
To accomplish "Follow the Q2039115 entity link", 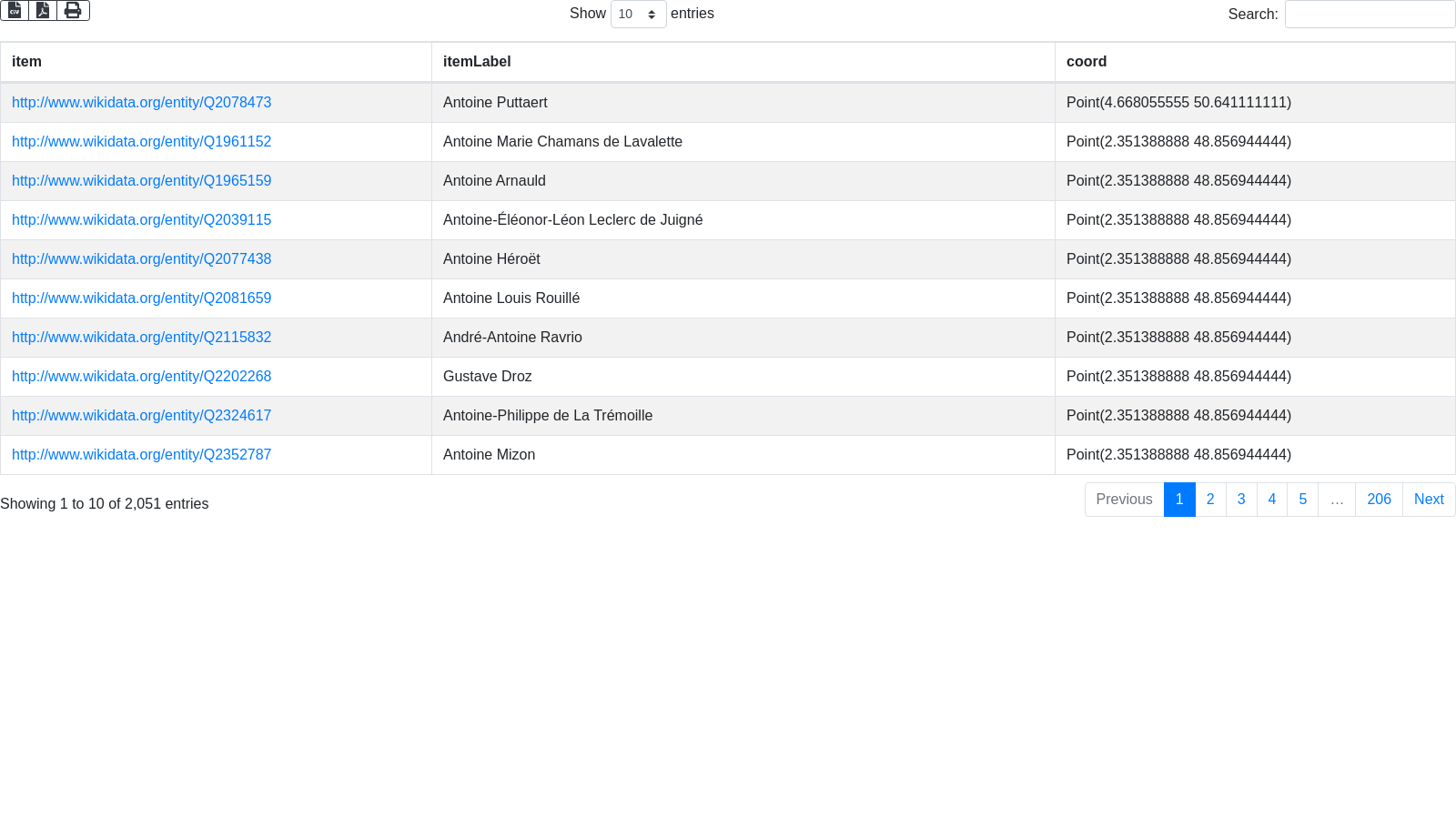I will pos(141,220).
